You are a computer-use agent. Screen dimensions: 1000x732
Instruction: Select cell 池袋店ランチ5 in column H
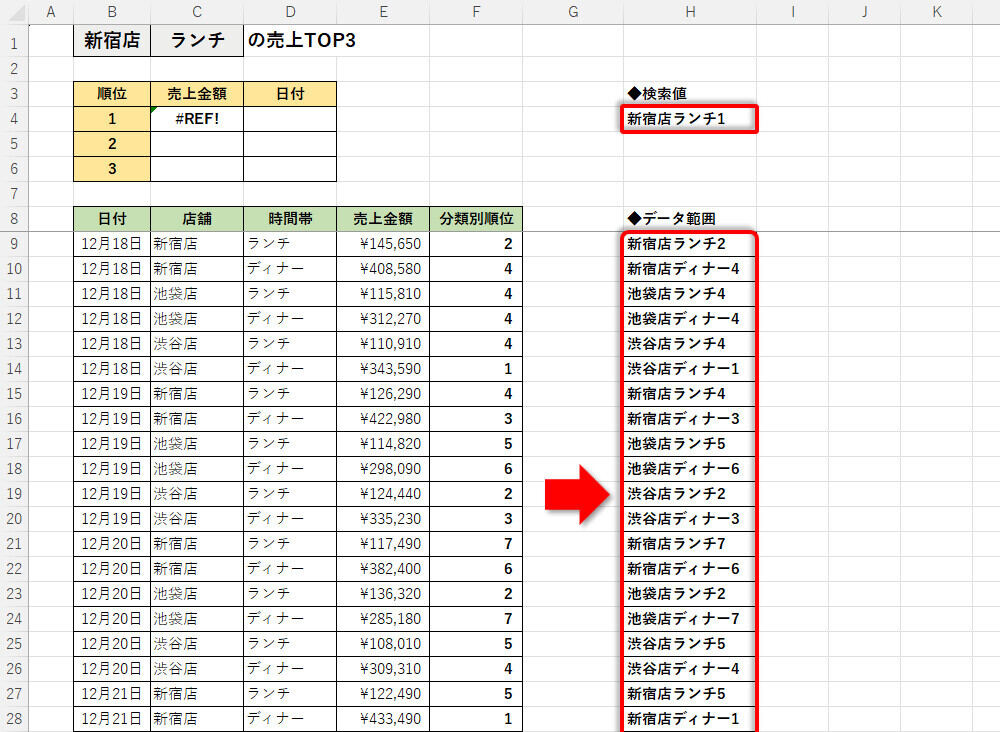(x=690, y=444)
